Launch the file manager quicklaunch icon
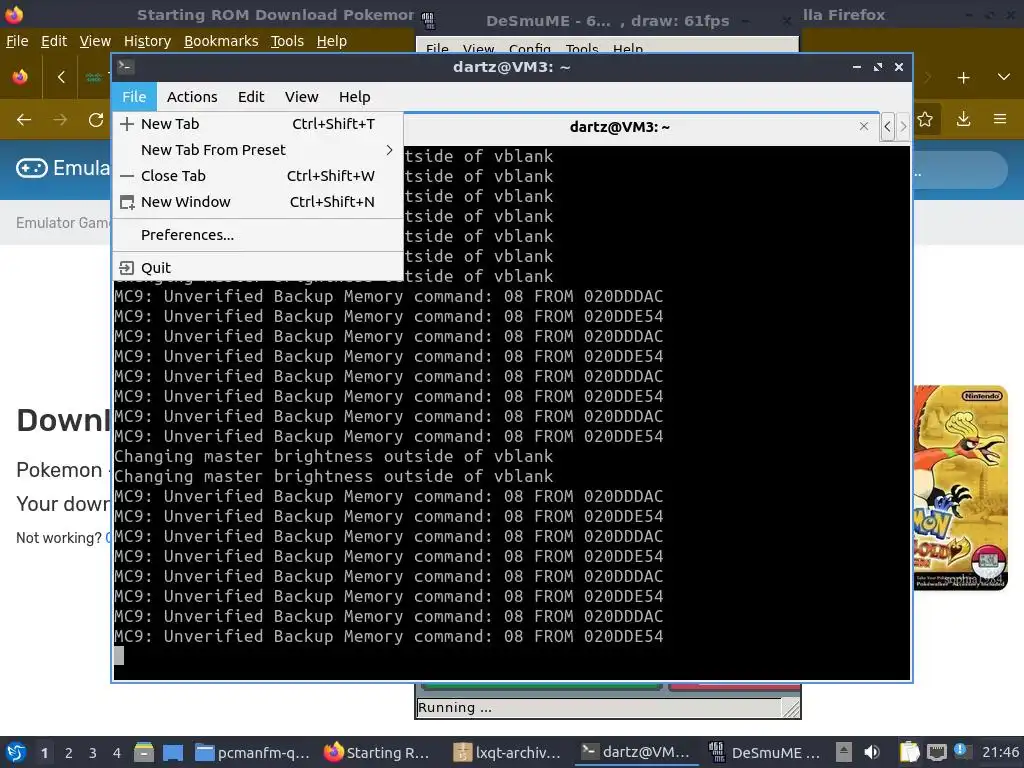This screenshot has width=1024, height=768. point(144,752)
